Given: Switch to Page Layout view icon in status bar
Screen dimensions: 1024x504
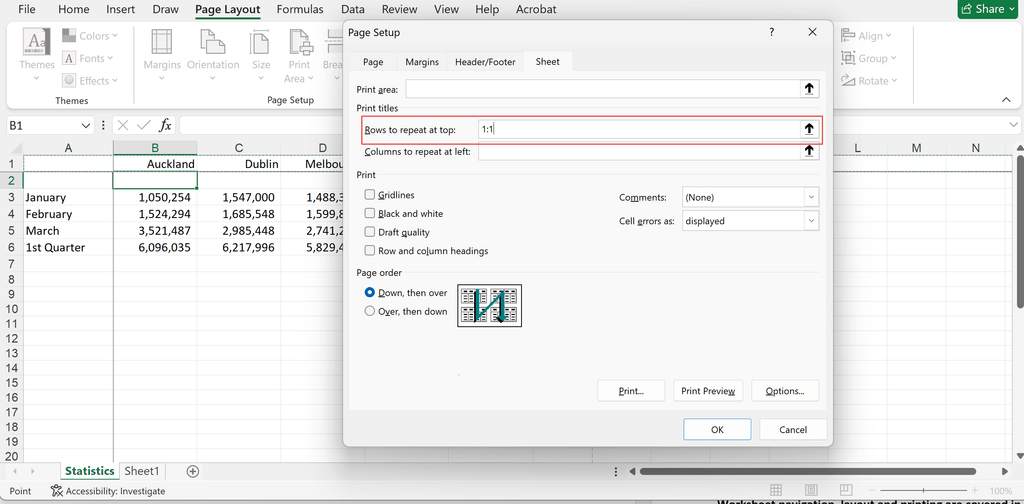Looking at the screenshot, I should coord(811,490).
